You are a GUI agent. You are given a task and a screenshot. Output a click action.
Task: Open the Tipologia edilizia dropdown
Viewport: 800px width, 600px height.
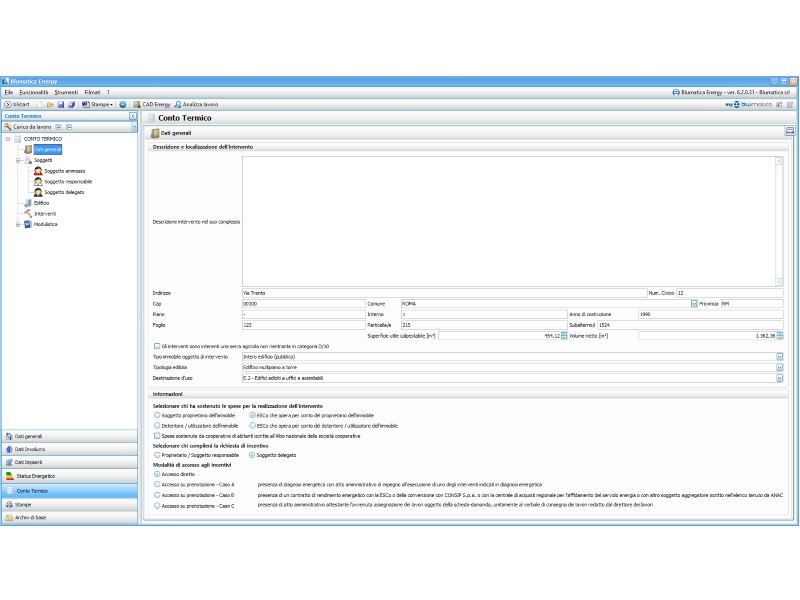[x=780, y=368]
